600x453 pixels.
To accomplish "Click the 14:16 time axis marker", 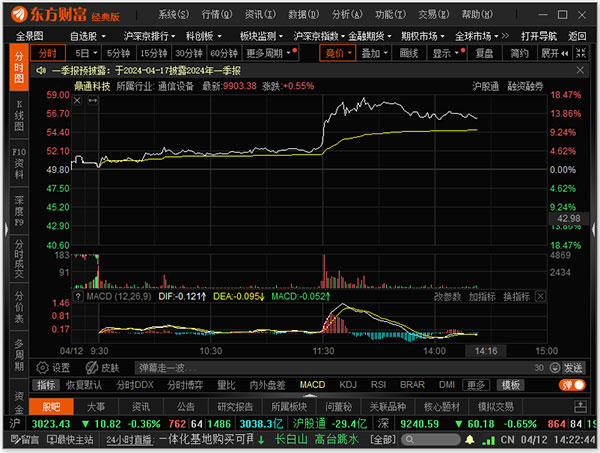I will [x=486, y=351].
